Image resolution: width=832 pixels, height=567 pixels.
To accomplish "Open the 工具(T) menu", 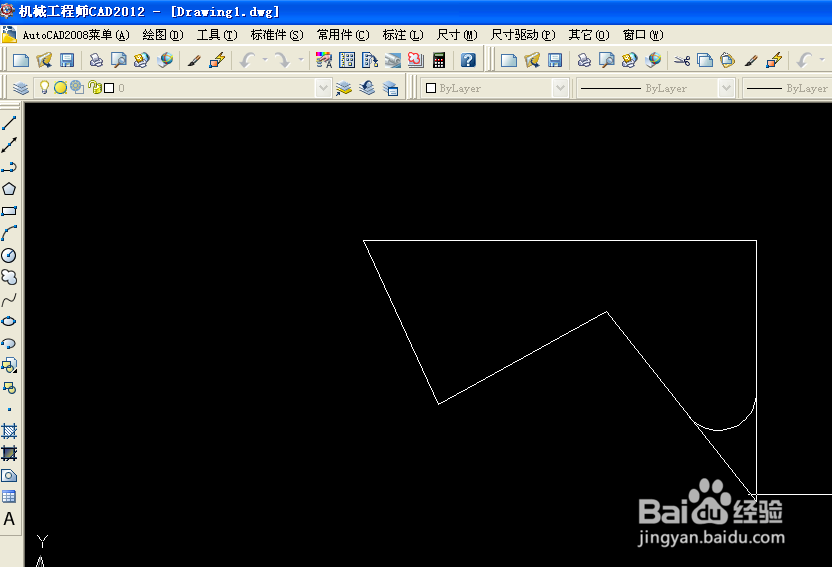I will coord(217,35).
